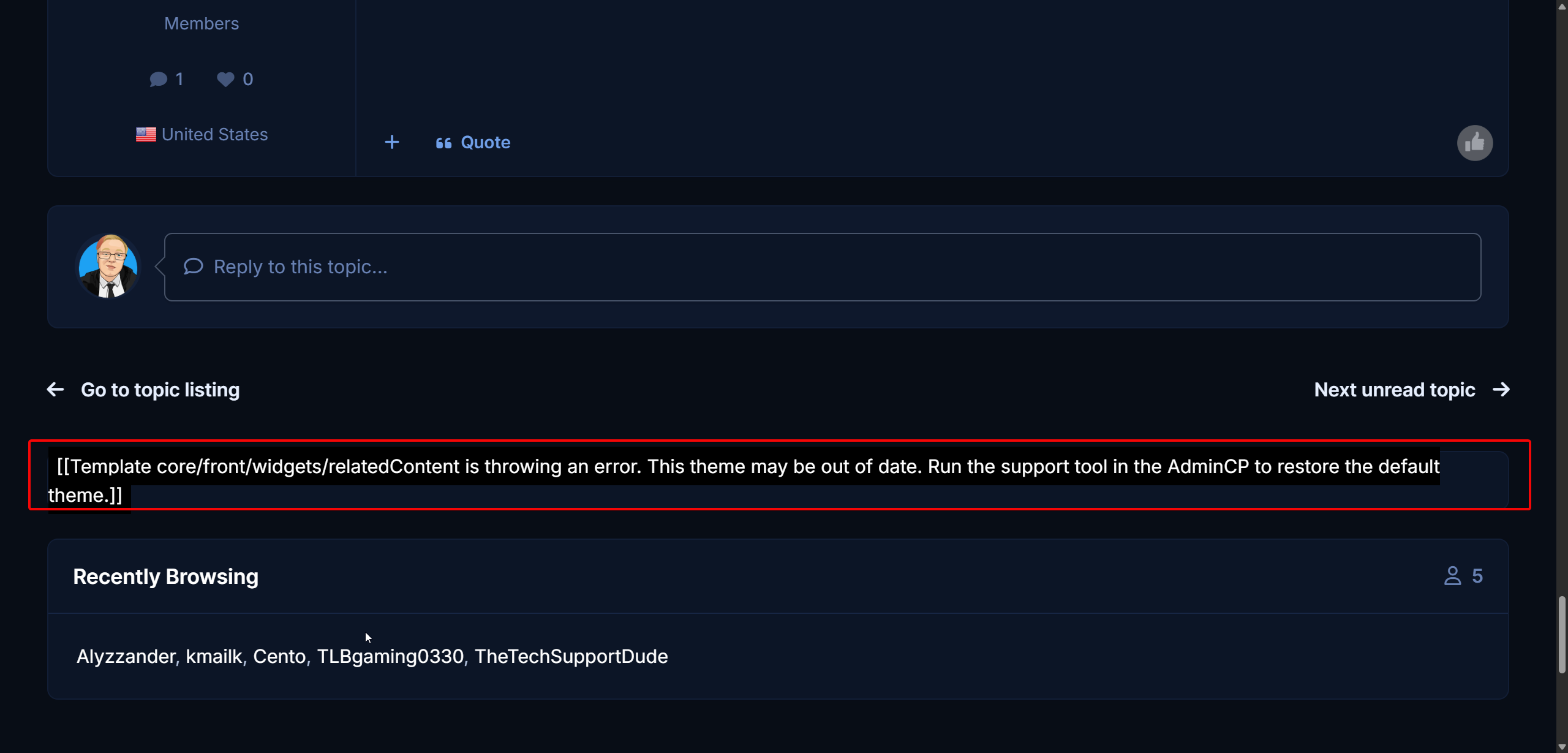This screenshot has width=1568, height=753.
Task: Open Cento's profile link
Action: point(279,656)
